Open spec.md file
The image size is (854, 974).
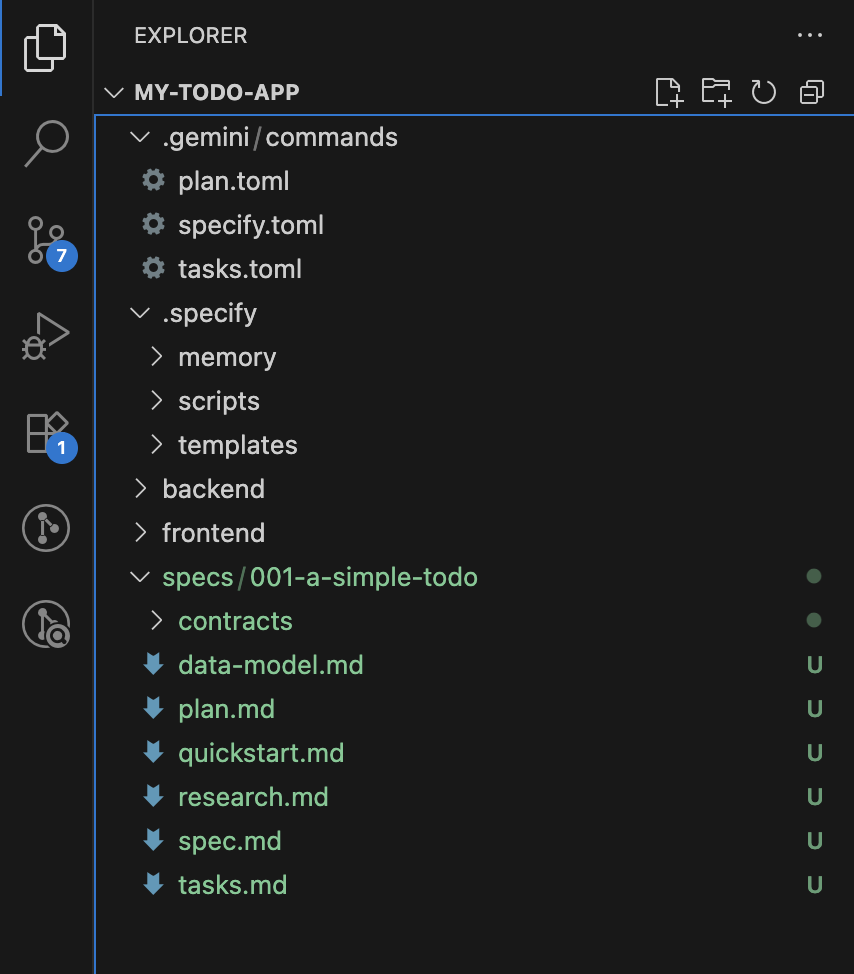coord(230,842)
